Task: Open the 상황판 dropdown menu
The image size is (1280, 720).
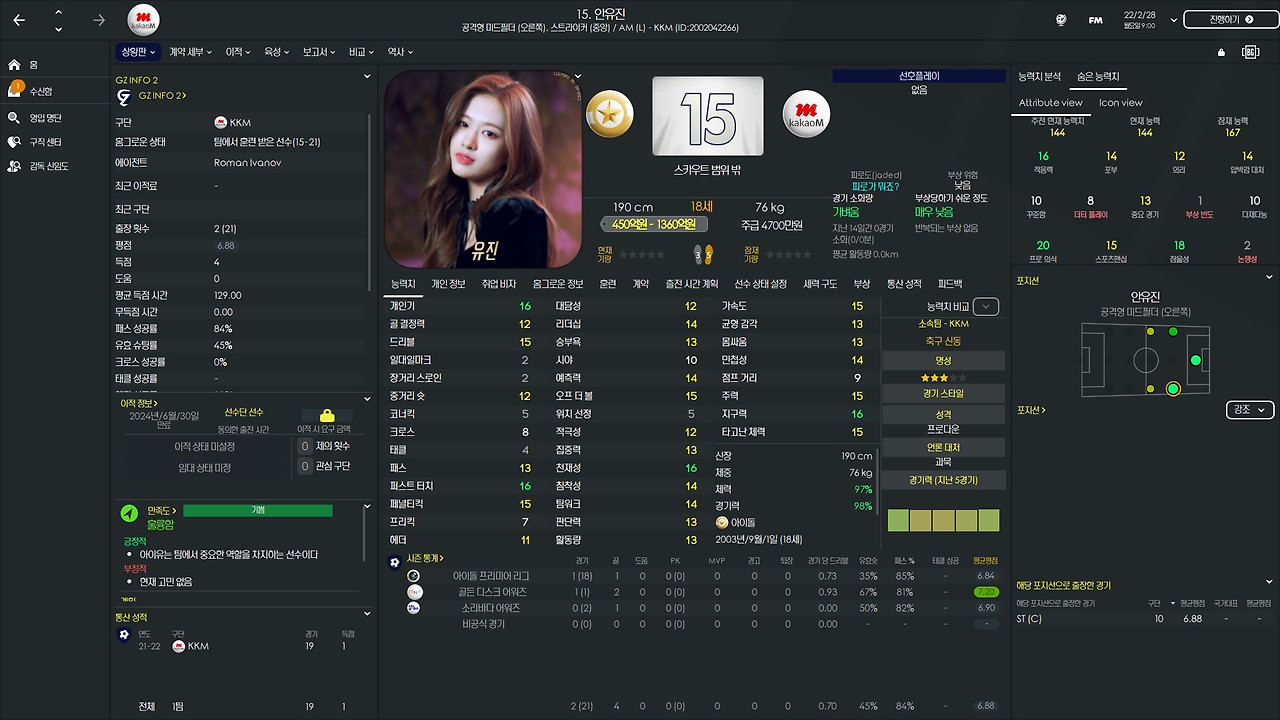Action: point(137,51)
